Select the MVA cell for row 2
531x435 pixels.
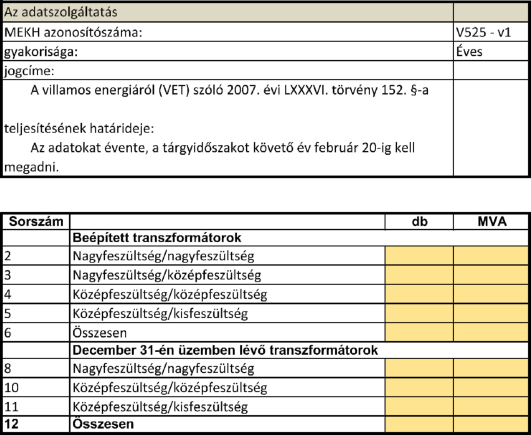coord(491,256)
